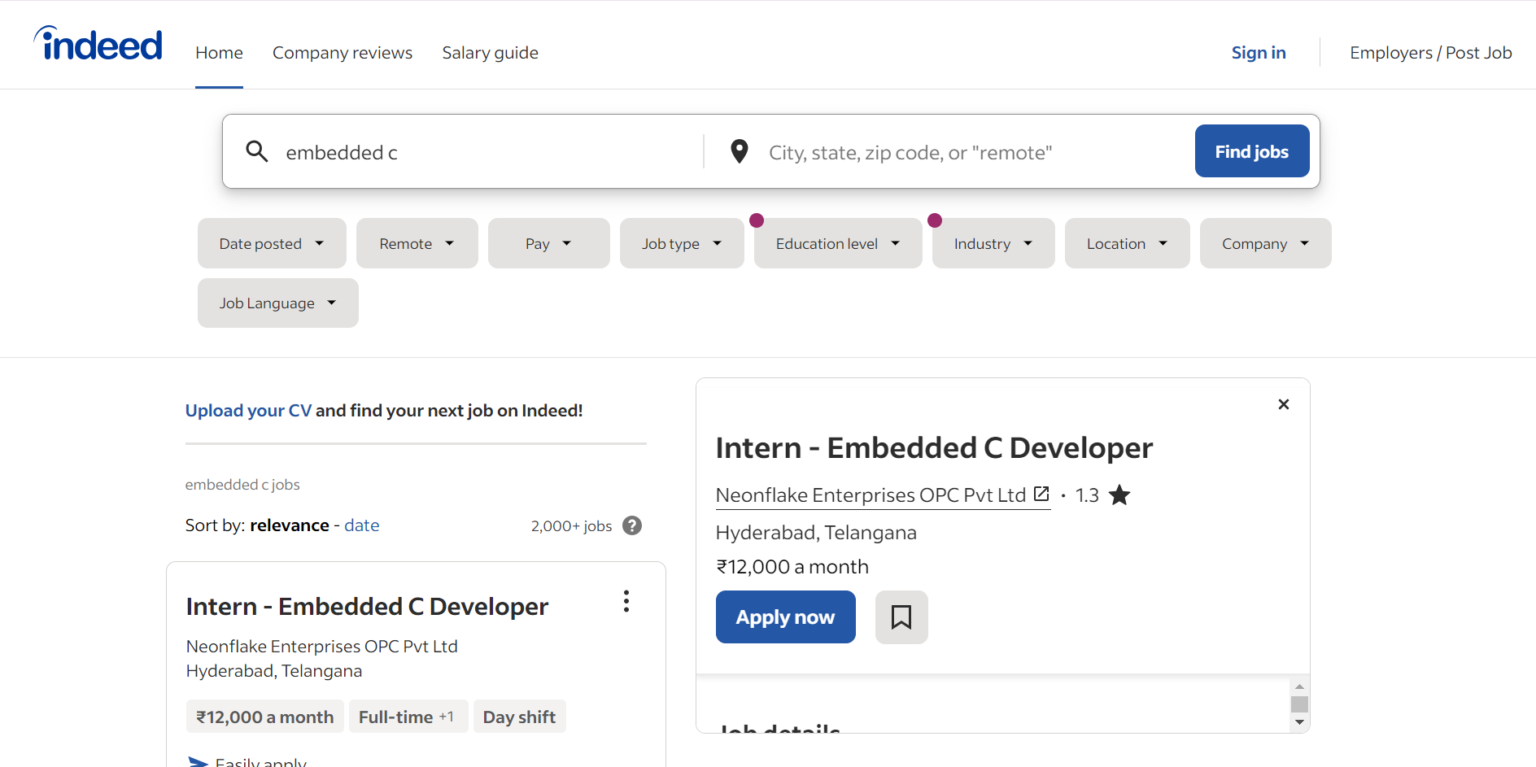Switch to the Company reviews tab
This screenshot has height=767, width=1536.
[342, 52]
